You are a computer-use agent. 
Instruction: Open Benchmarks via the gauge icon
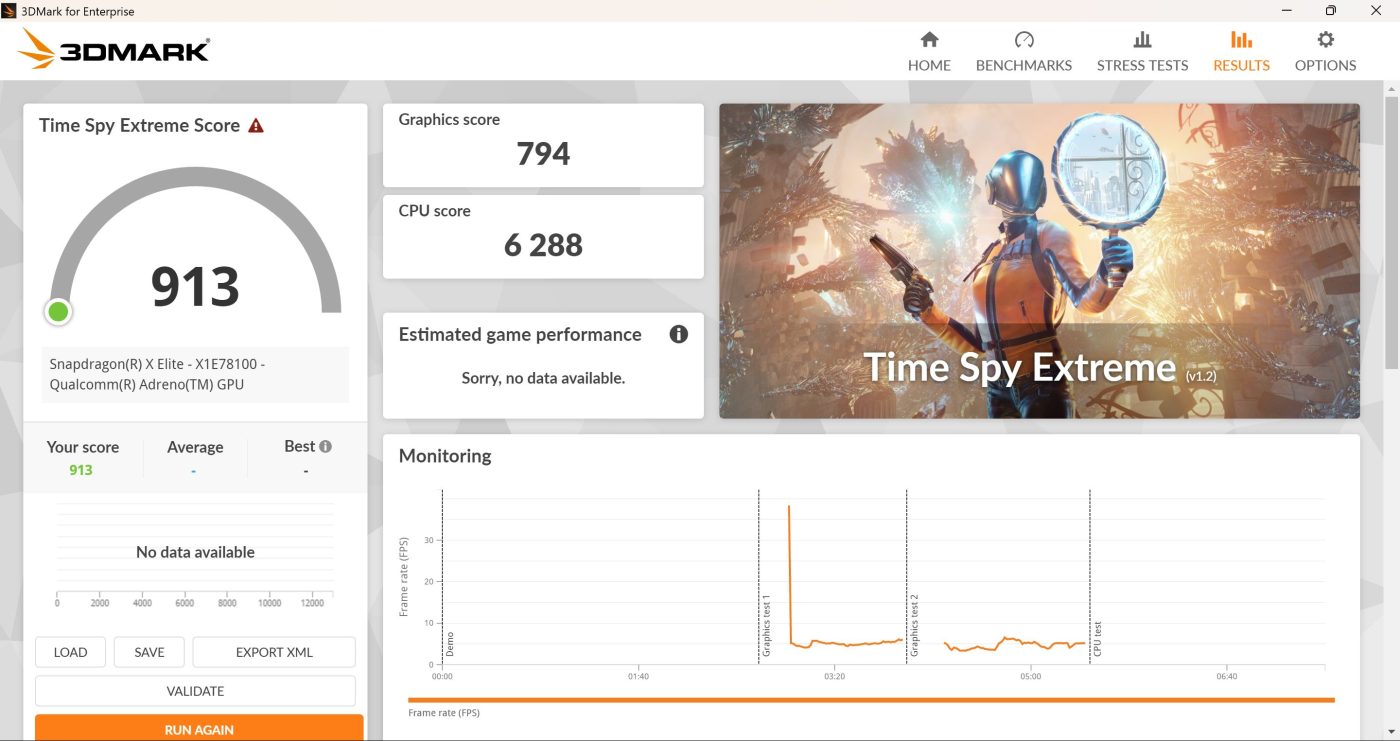[x=1023, y=40]
